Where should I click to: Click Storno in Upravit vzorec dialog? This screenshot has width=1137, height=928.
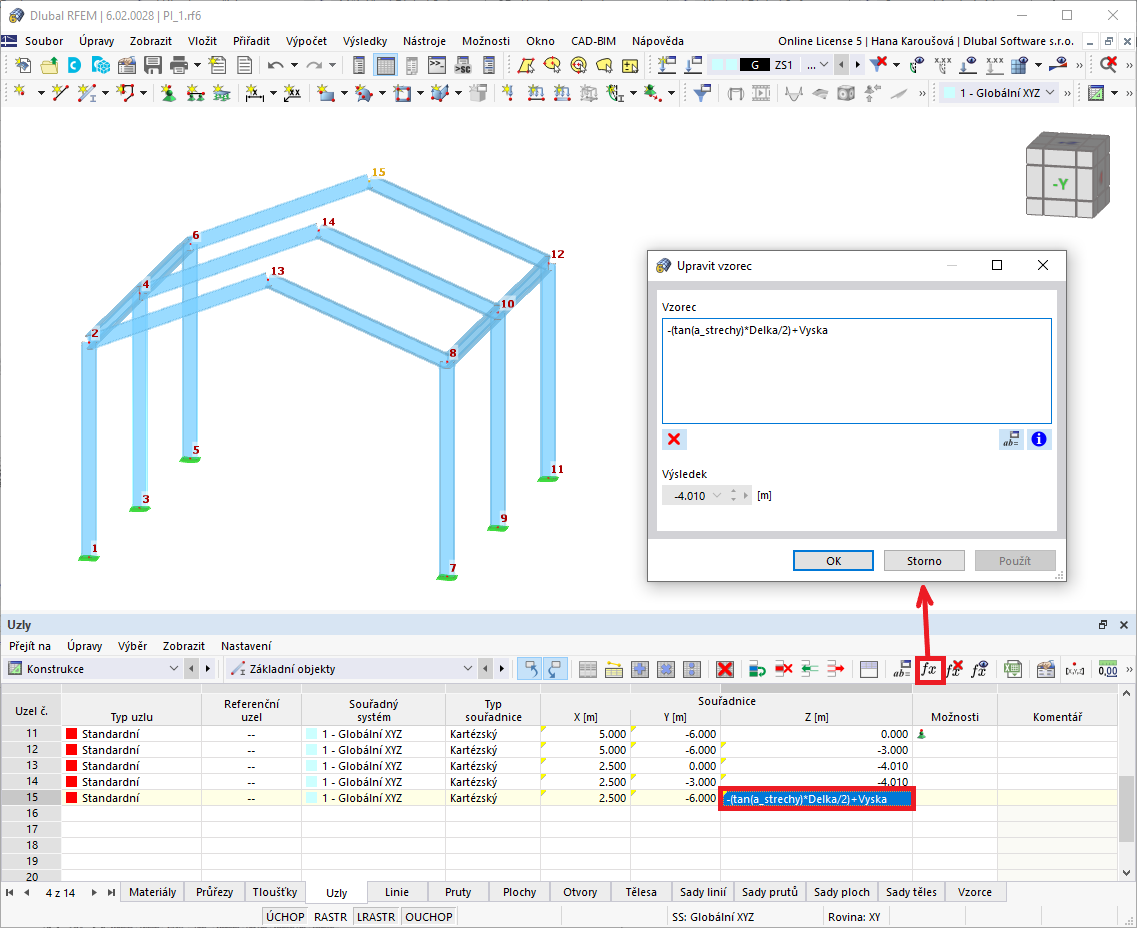[x=924, y=560]
